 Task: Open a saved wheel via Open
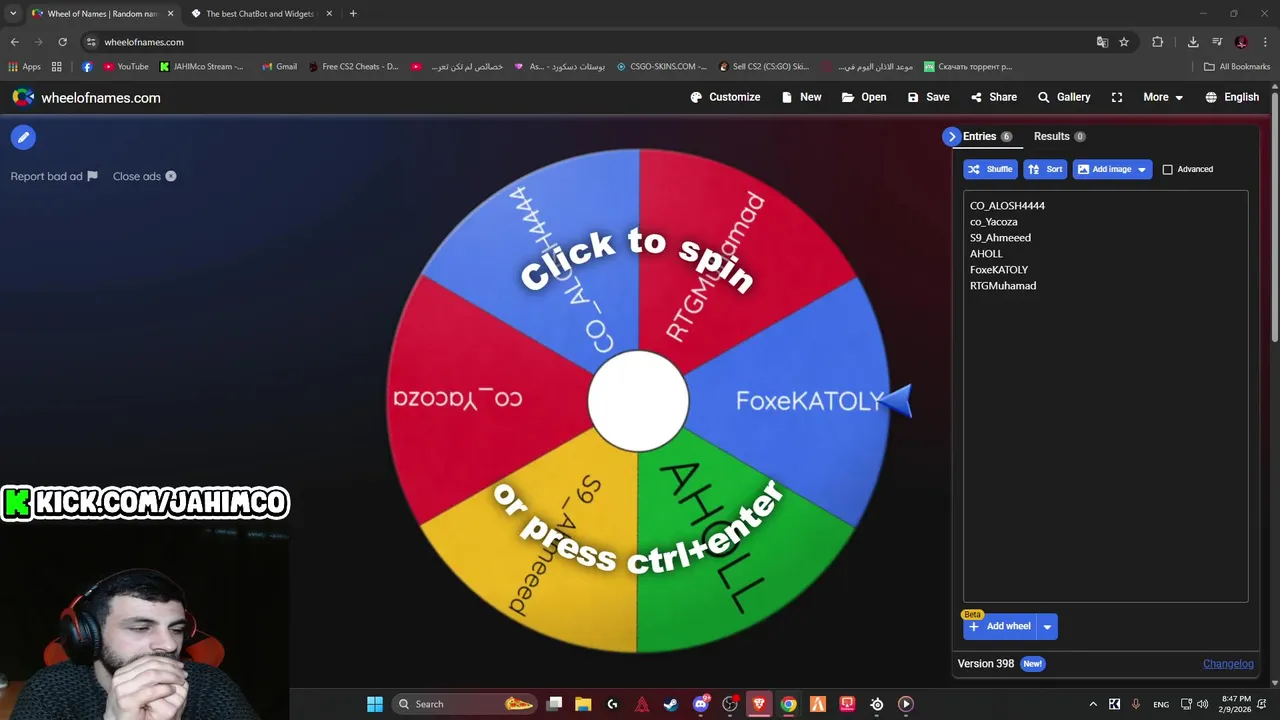[x=864, y=97]
